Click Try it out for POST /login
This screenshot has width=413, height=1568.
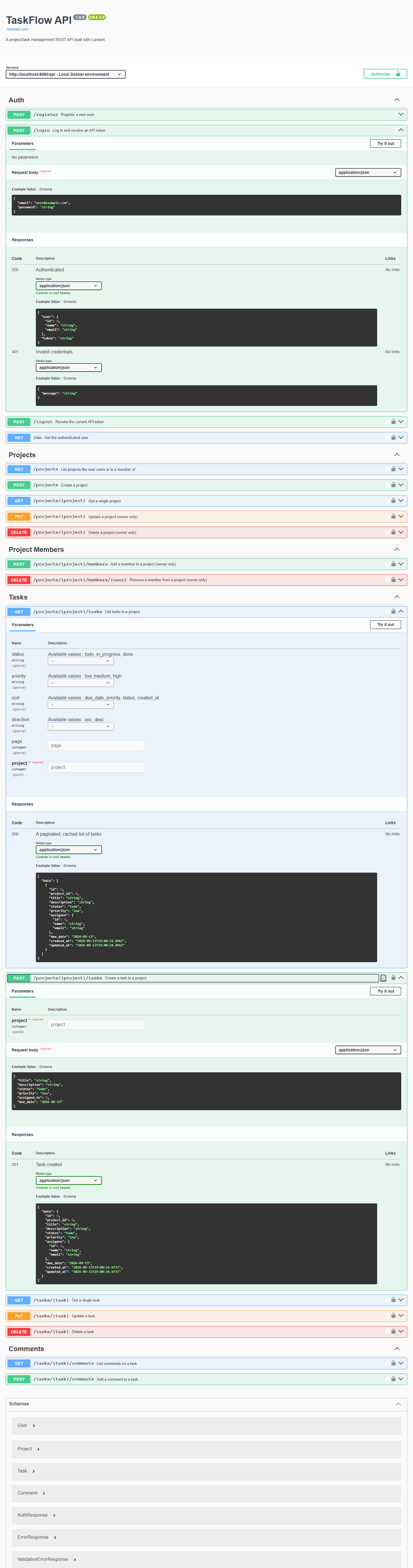[x=386, y=144]
